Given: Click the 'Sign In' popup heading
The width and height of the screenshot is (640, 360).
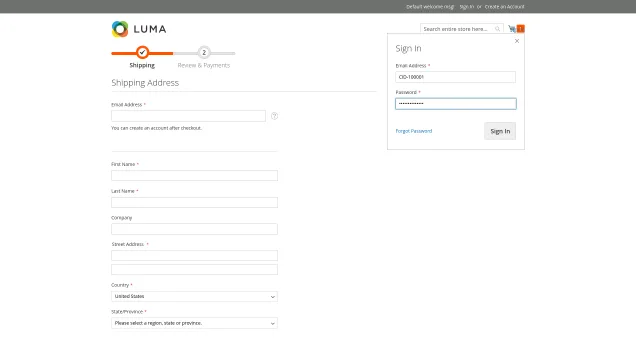Looking at the screenshot, I should [x=408, y=49].
